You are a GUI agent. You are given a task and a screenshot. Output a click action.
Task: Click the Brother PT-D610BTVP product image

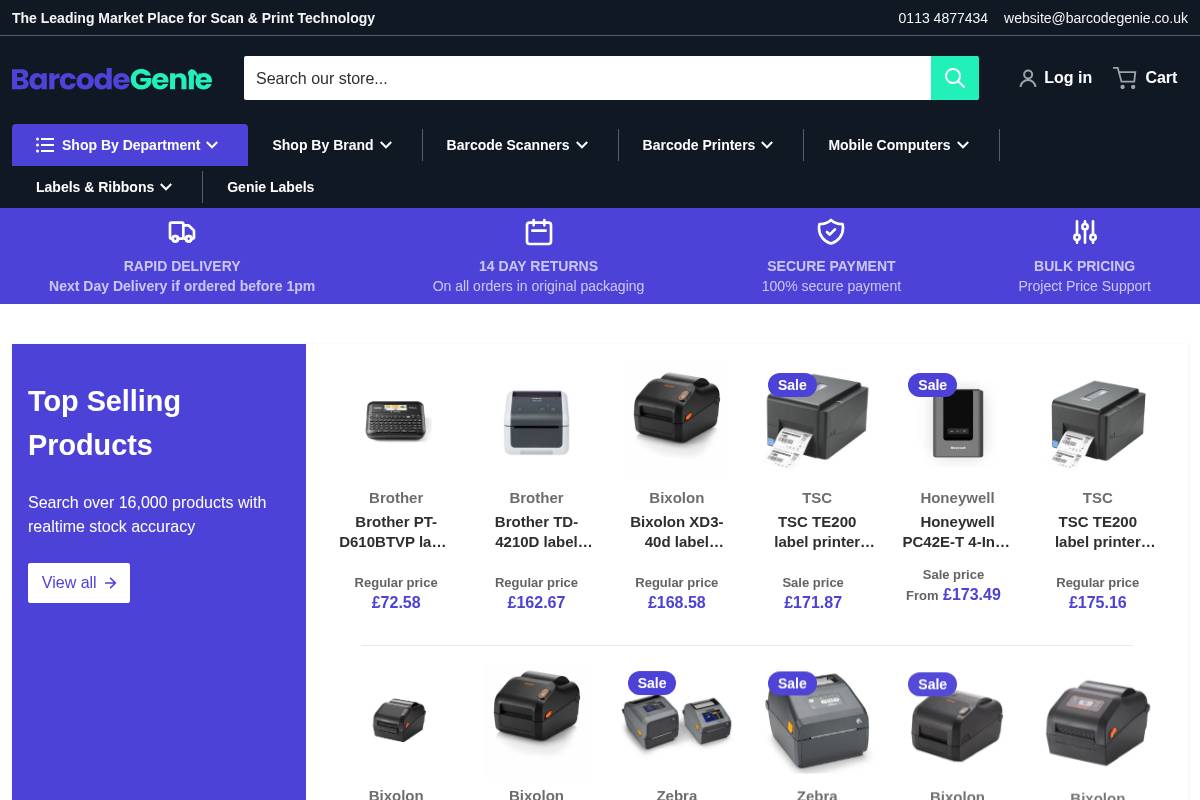[x=396, y=420]
